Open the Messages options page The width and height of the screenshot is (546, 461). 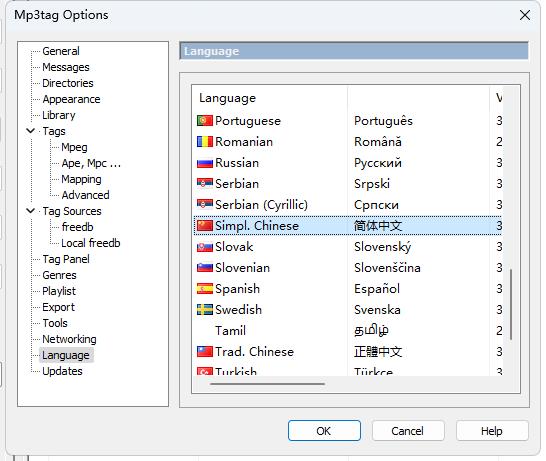click(66, 67)
